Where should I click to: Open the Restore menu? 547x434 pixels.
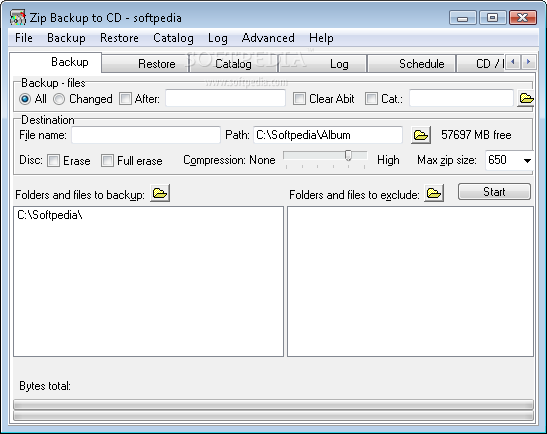point(119,38)
